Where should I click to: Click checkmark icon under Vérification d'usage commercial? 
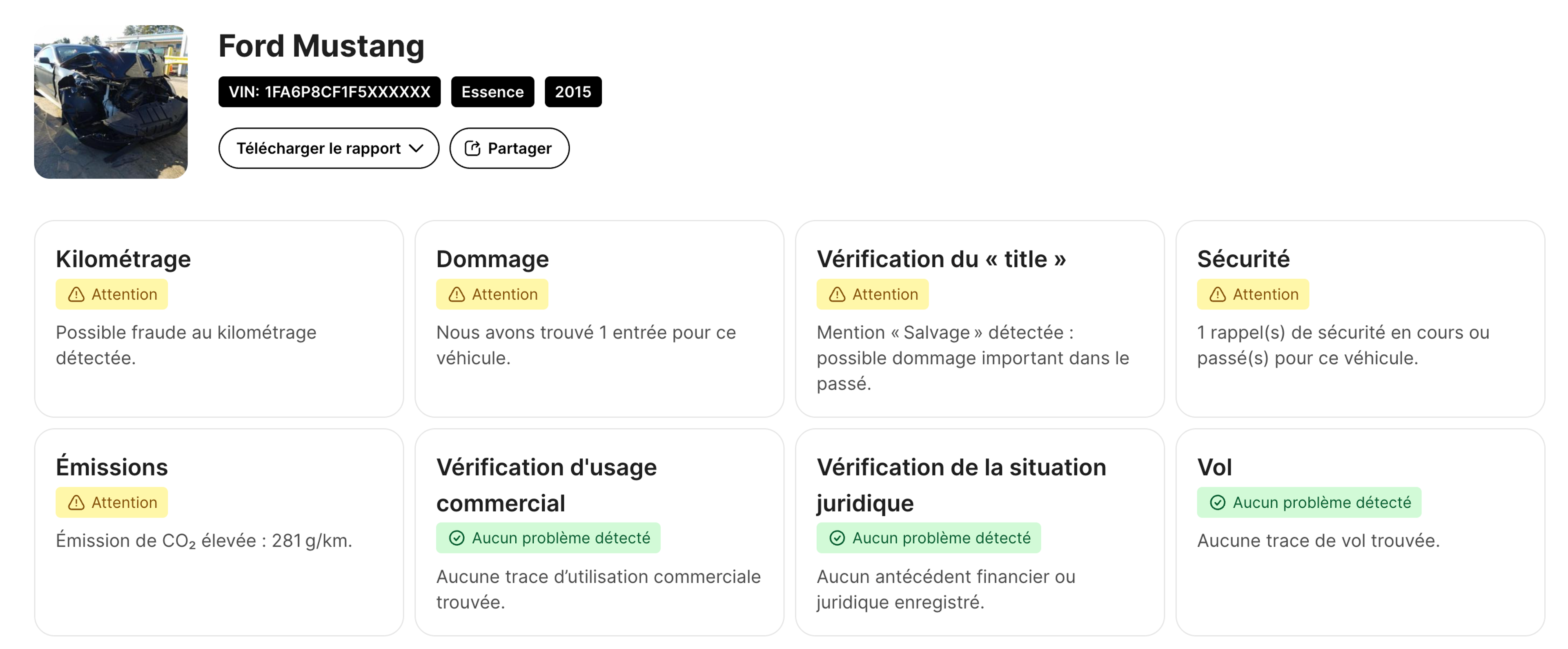457,538
